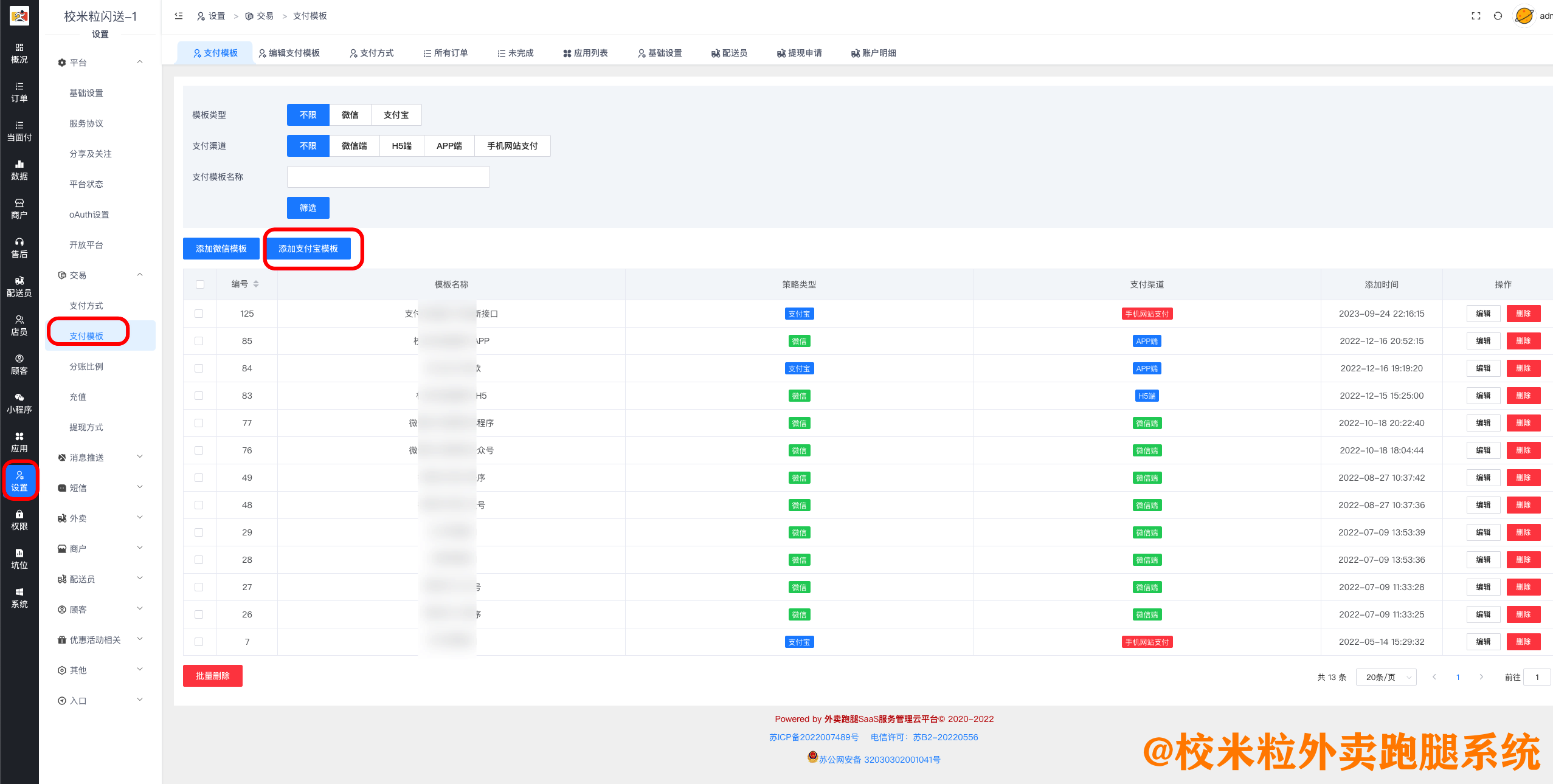The height and width of the screenshot is (784, 1553).
Task: Open the 订单 orders sidebar icon
Action: (x=19, y=92)
